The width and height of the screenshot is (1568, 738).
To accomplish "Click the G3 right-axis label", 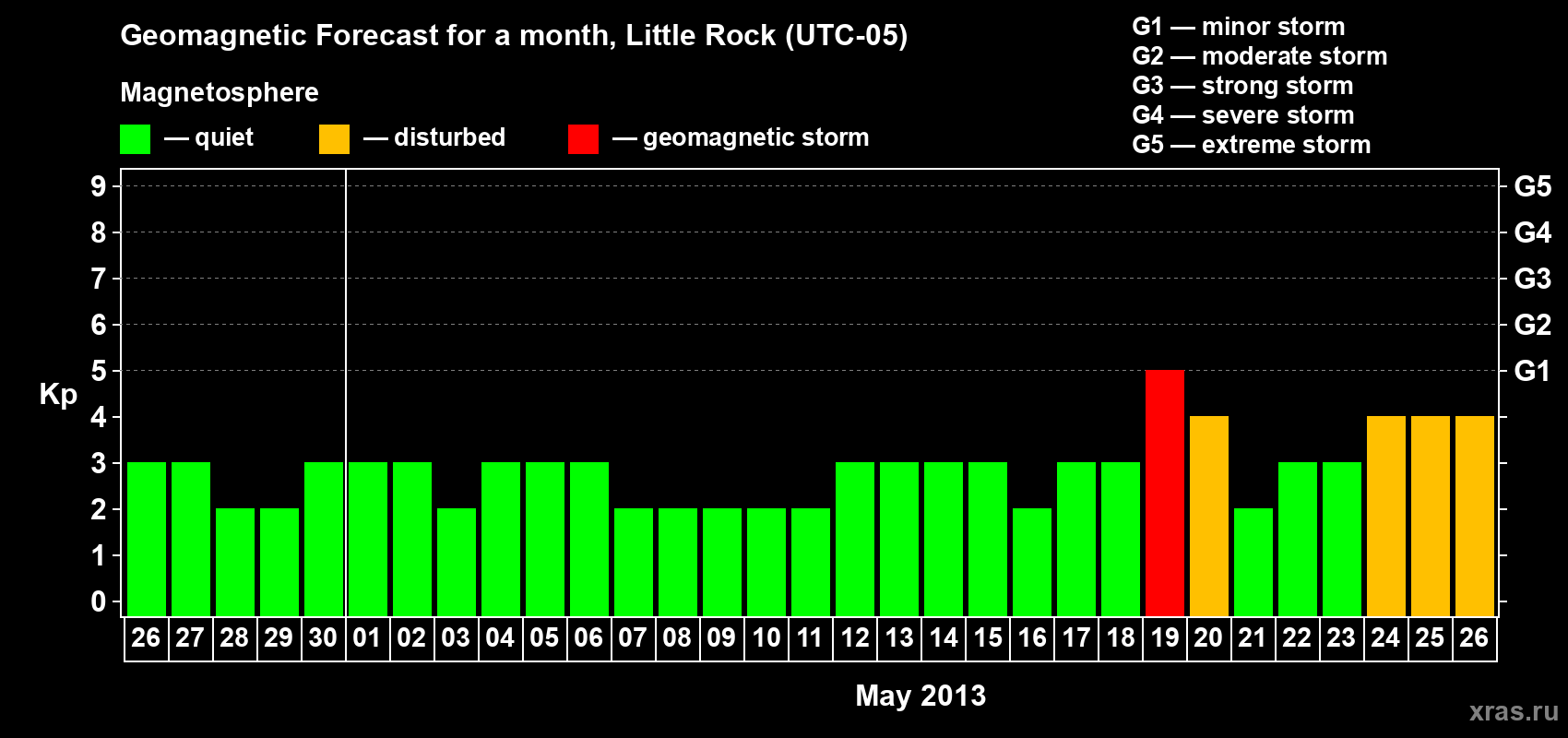I will (x=1532, y=279).
